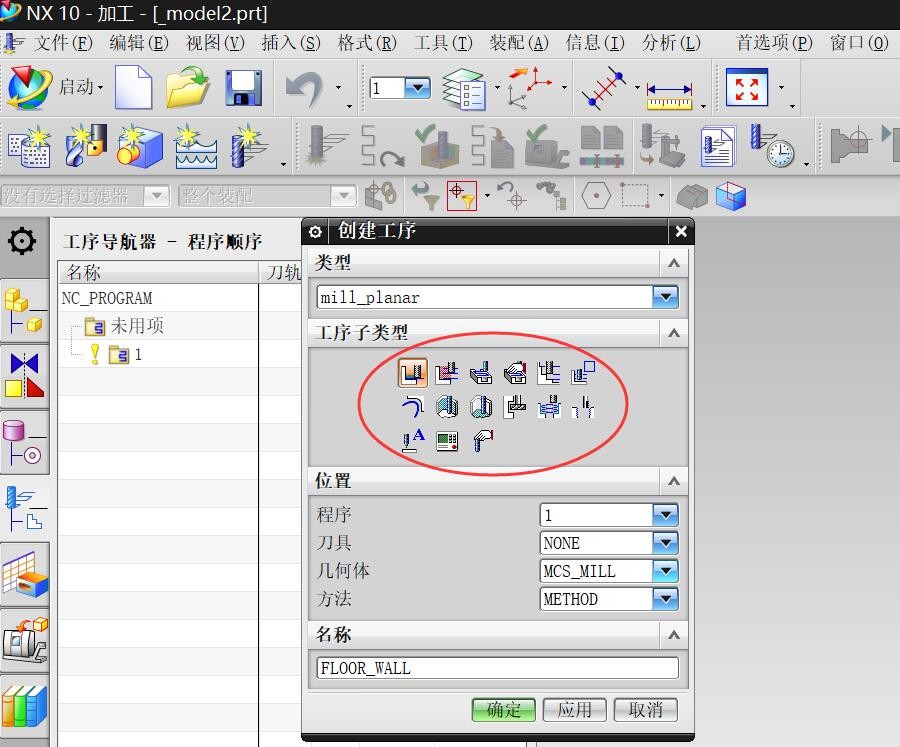Click the measure distance ruler icon
Screen dimensions: 900x747
(669, 92)
